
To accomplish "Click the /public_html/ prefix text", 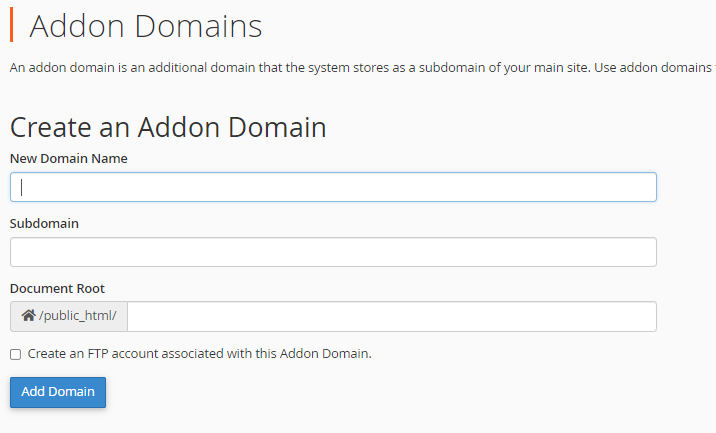I will (78, 317).
